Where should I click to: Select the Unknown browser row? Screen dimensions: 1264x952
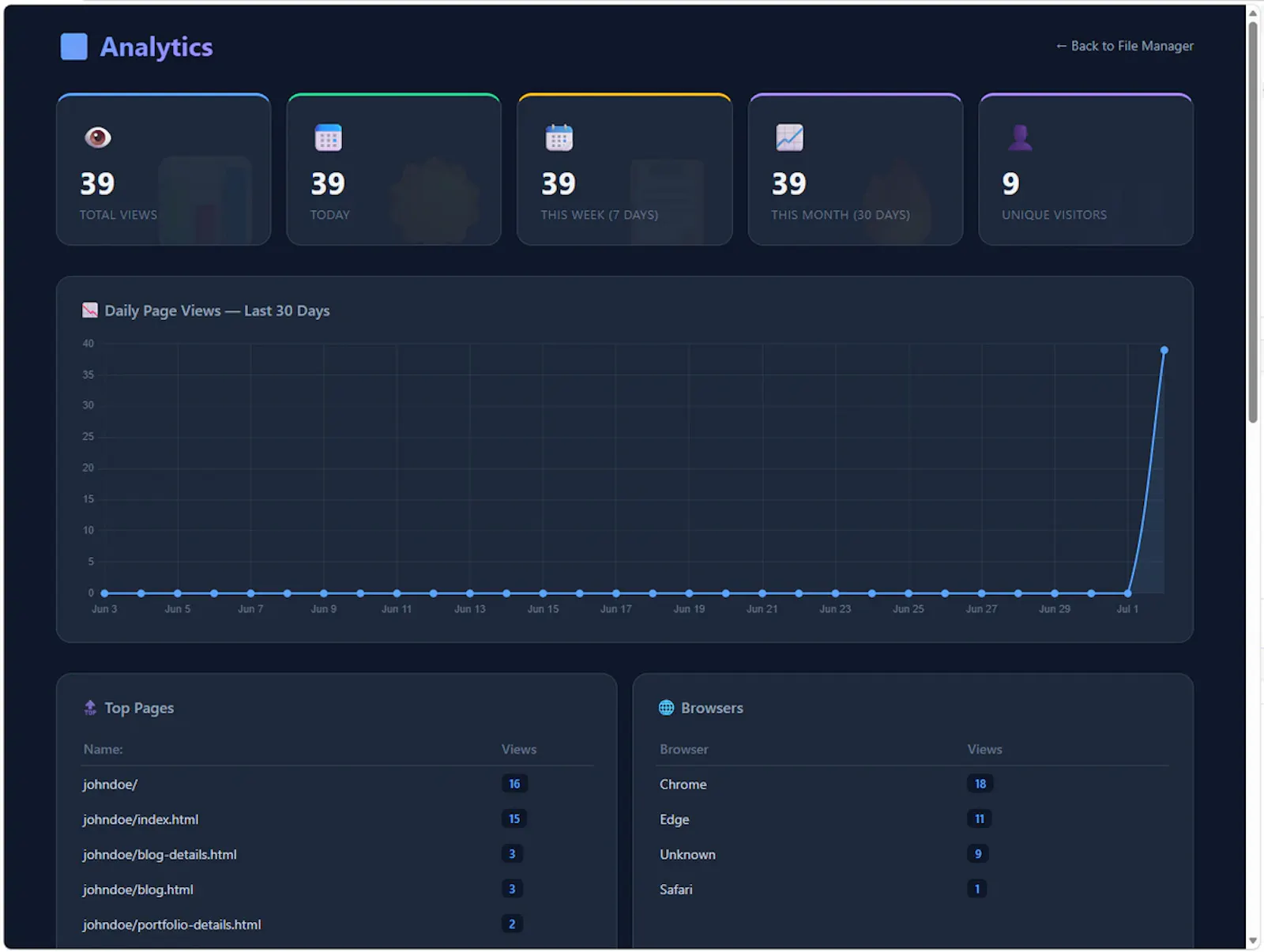point(913,854)
